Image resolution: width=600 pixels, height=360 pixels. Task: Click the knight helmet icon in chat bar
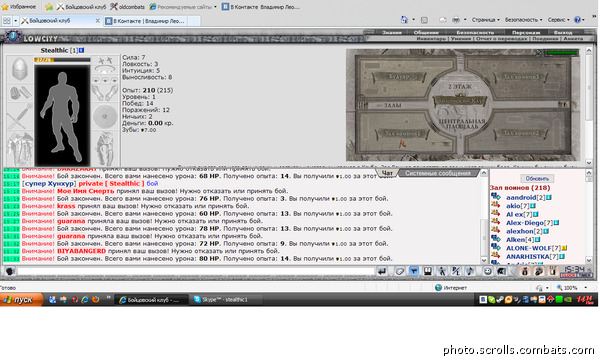point(501,271)
